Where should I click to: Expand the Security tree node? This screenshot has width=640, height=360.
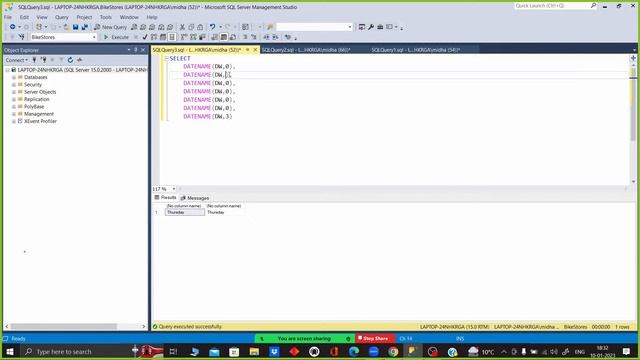pyautogui.click(x=14, y=84)
